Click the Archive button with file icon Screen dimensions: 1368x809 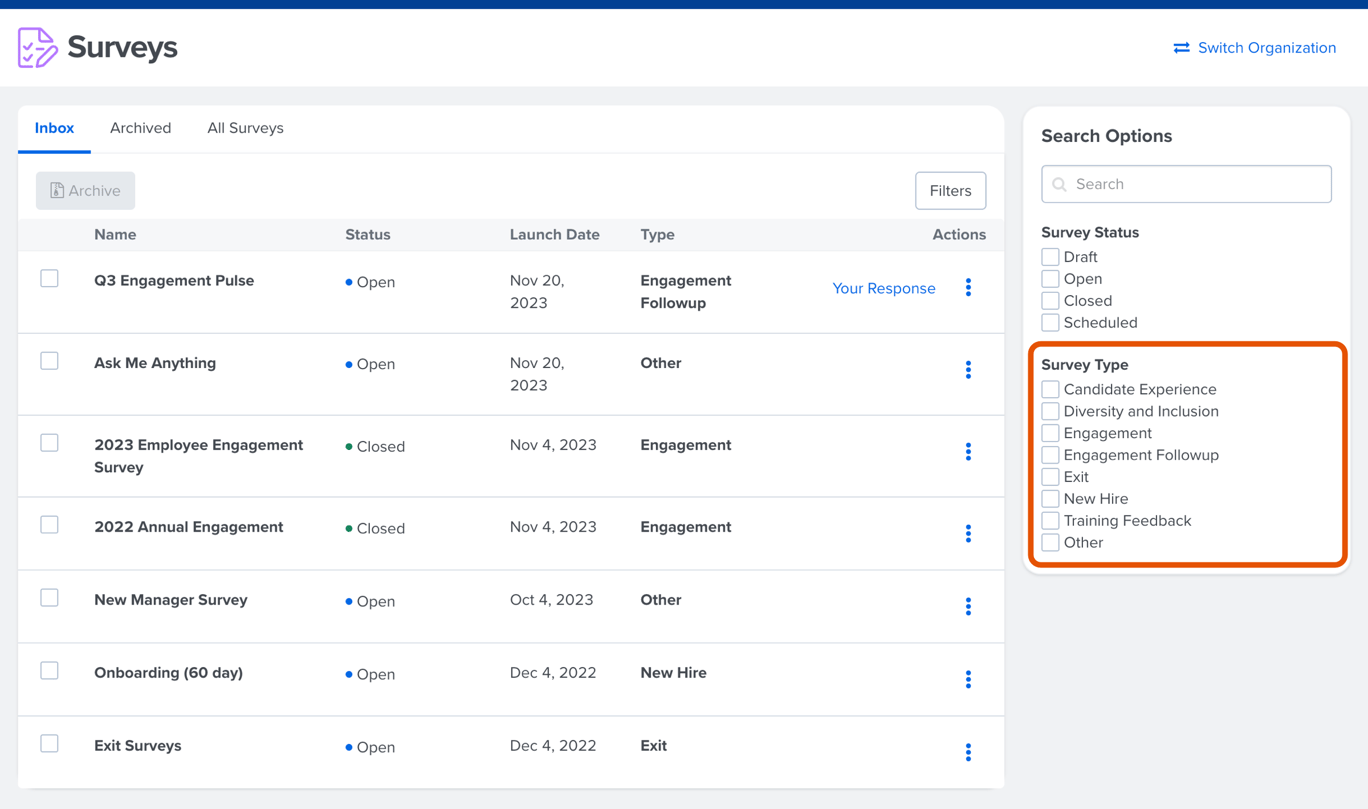[86, 191]
